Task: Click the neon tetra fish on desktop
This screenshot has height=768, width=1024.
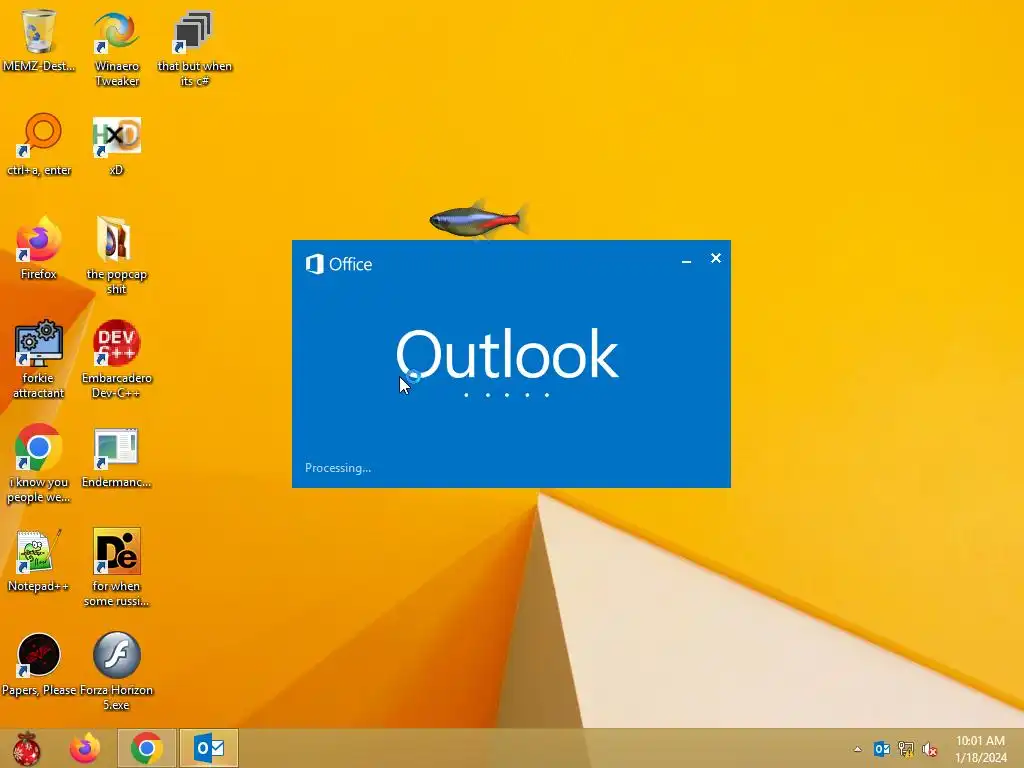Action: [479, 220]
